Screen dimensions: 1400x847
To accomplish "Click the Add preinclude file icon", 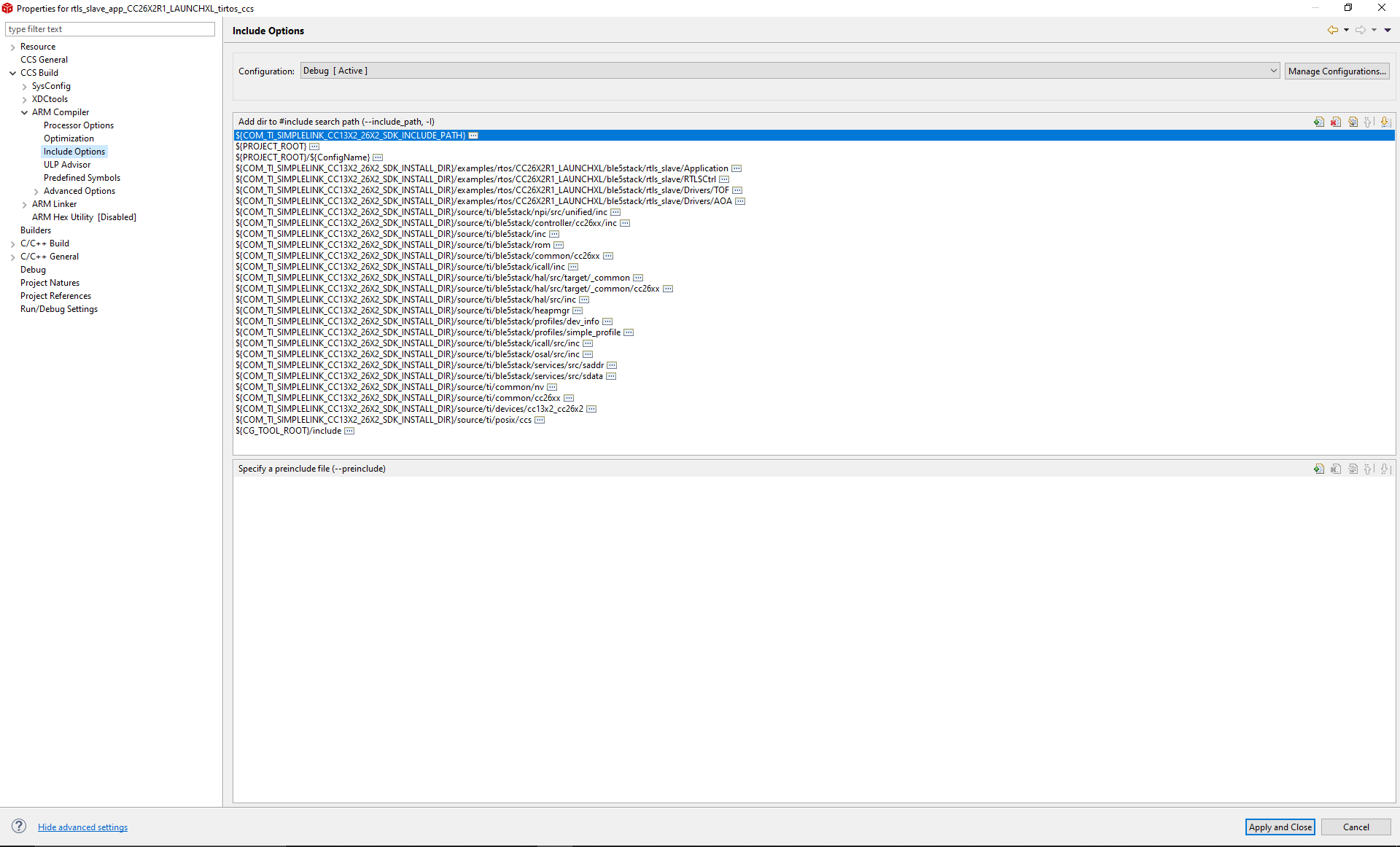I will 1318,469.
